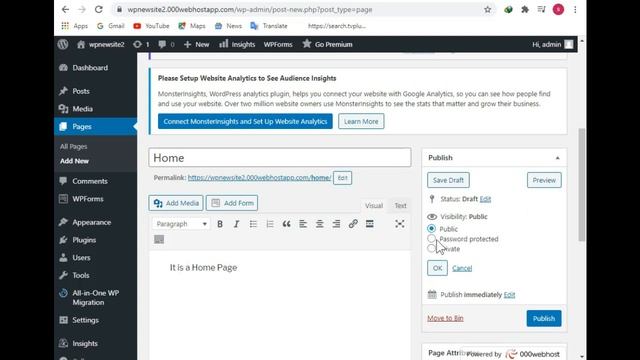Insert or edit a link
Image resolution: width=640 pixels, height=360 pixels.
click(x=353, y=224)
